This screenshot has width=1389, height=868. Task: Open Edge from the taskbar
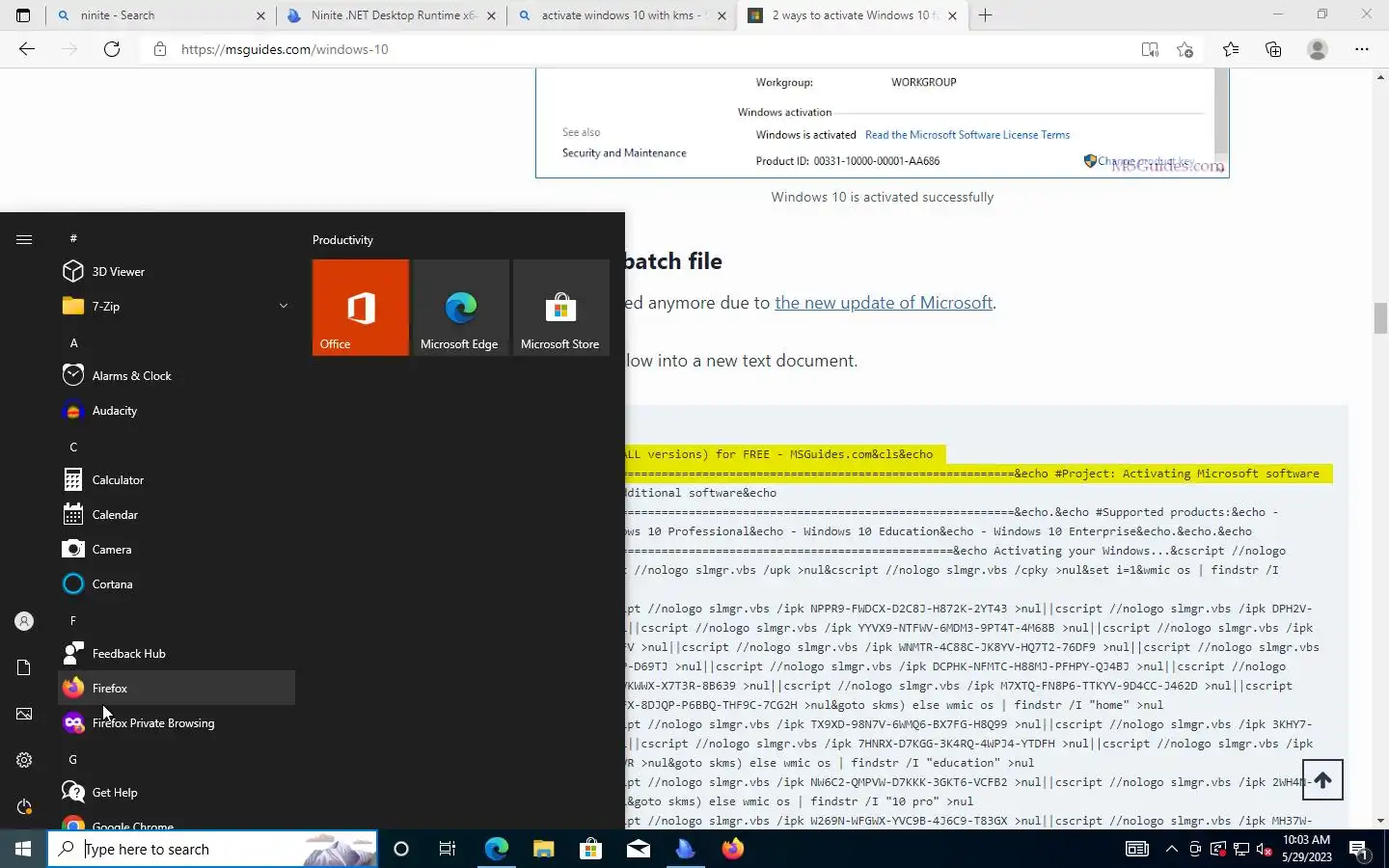click(496, 849)
